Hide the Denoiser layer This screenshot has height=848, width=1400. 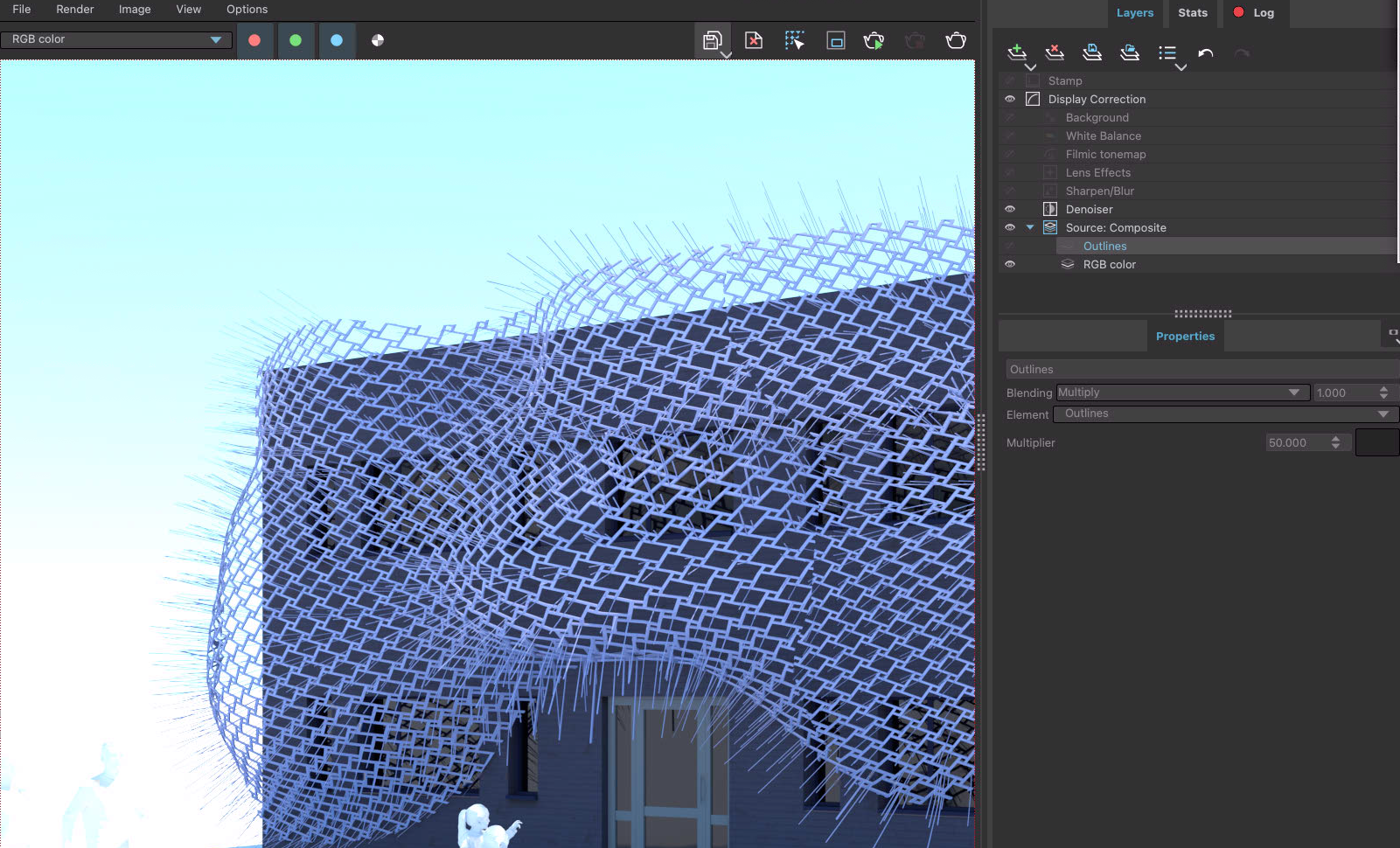1010,209
